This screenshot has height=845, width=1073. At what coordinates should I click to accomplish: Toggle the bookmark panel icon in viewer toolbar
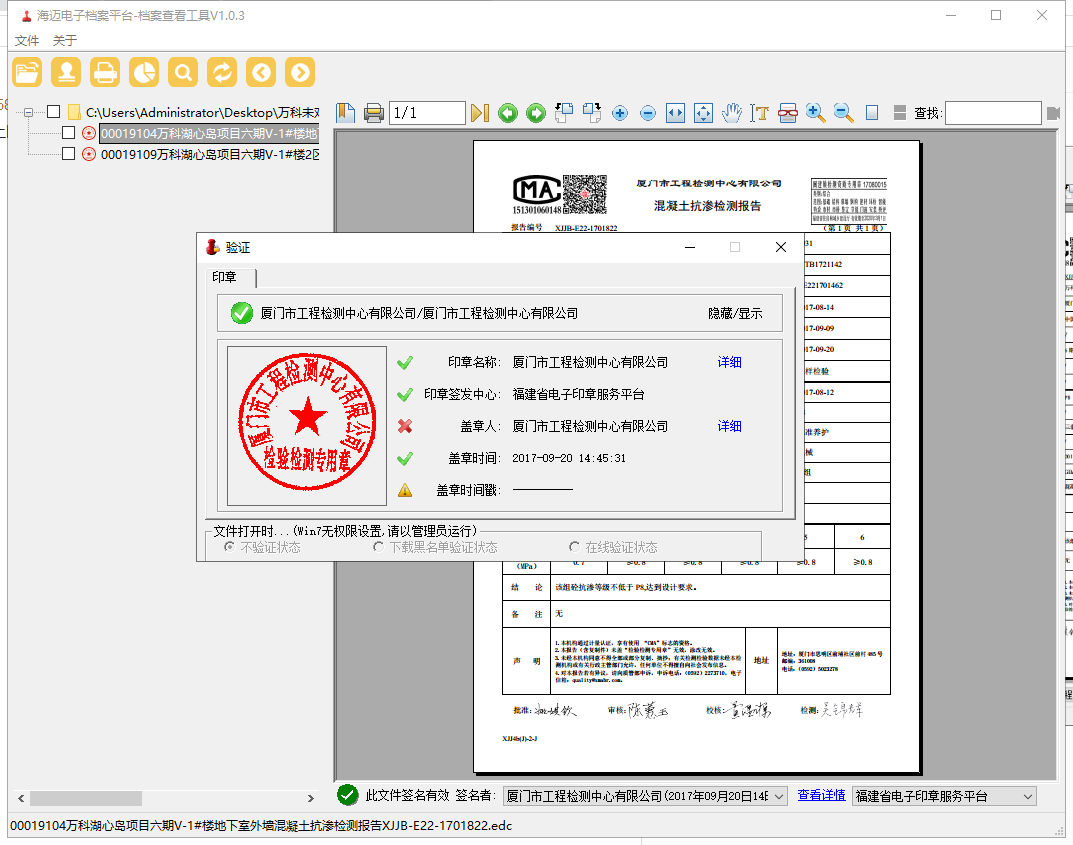(346, 113)
